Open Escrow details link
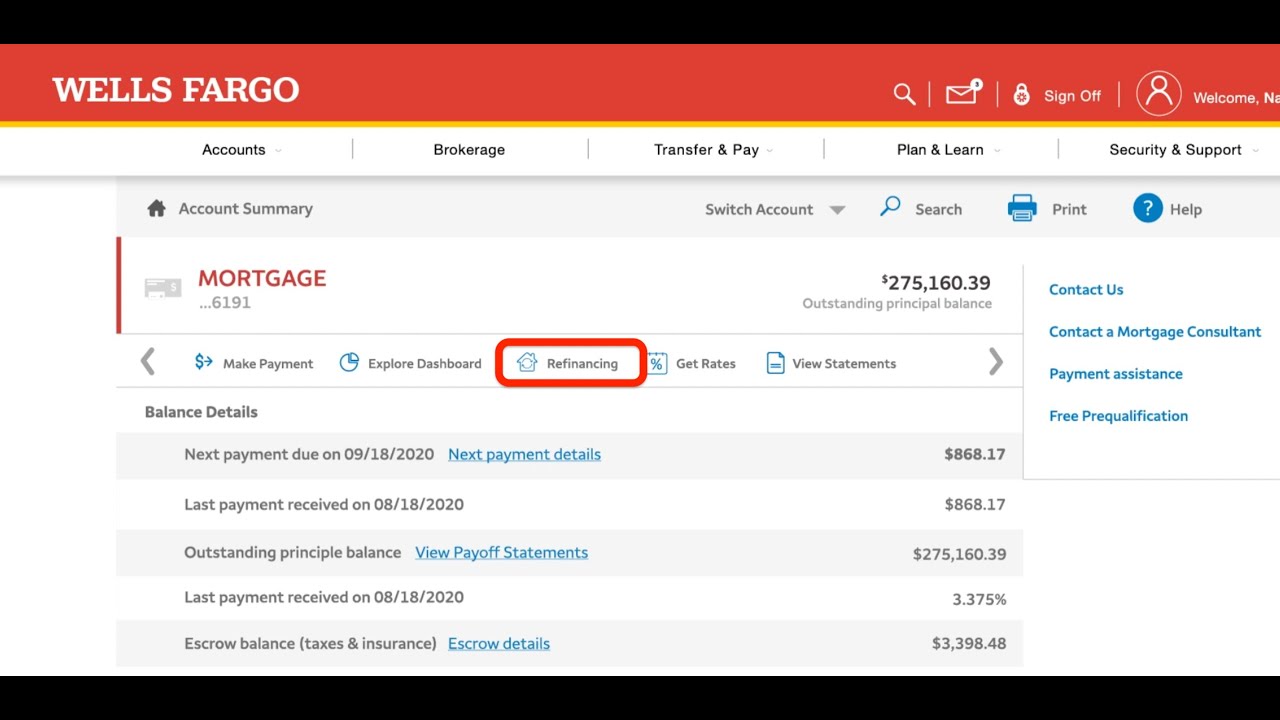Viewport: 1280px width, 720px height. tap(499, 643)
